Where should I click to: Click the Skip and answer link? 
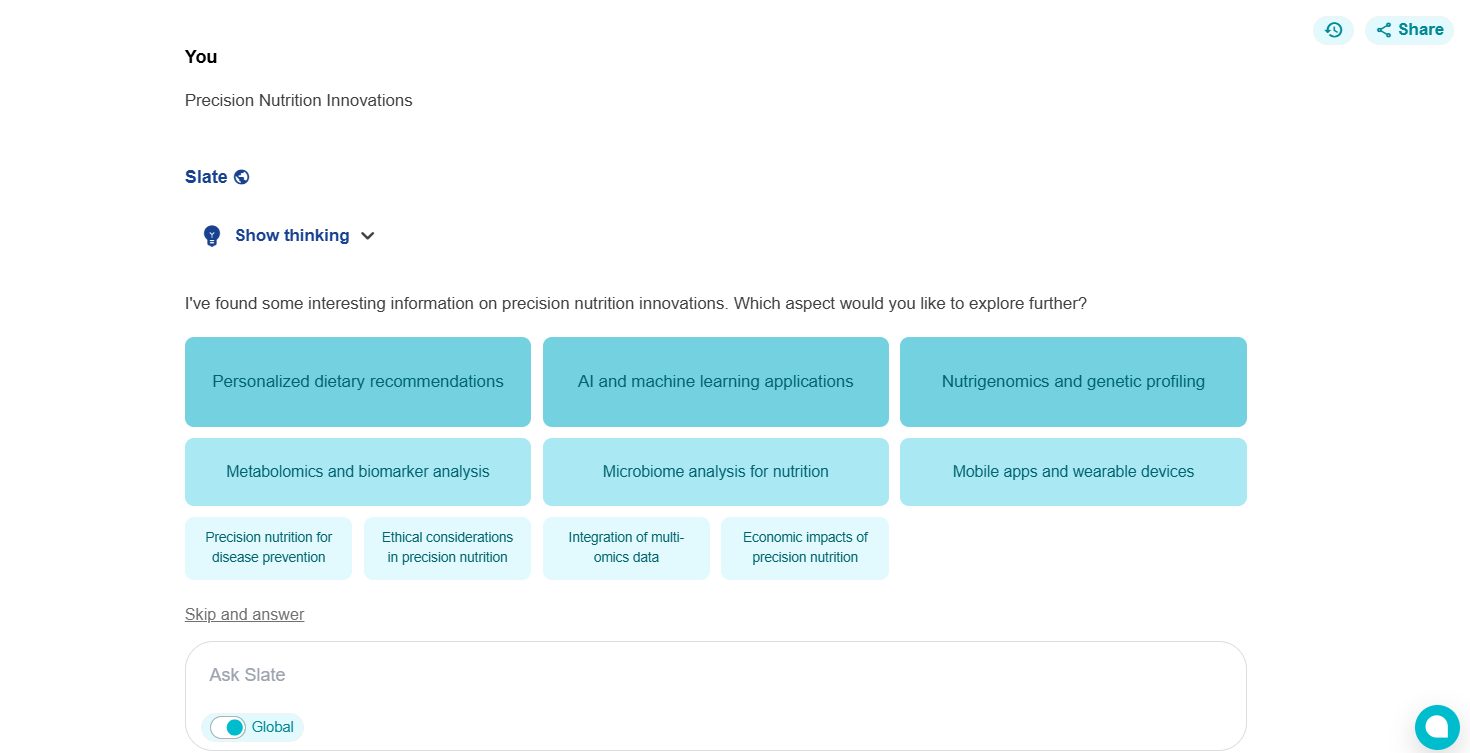(x=244, y=614)
